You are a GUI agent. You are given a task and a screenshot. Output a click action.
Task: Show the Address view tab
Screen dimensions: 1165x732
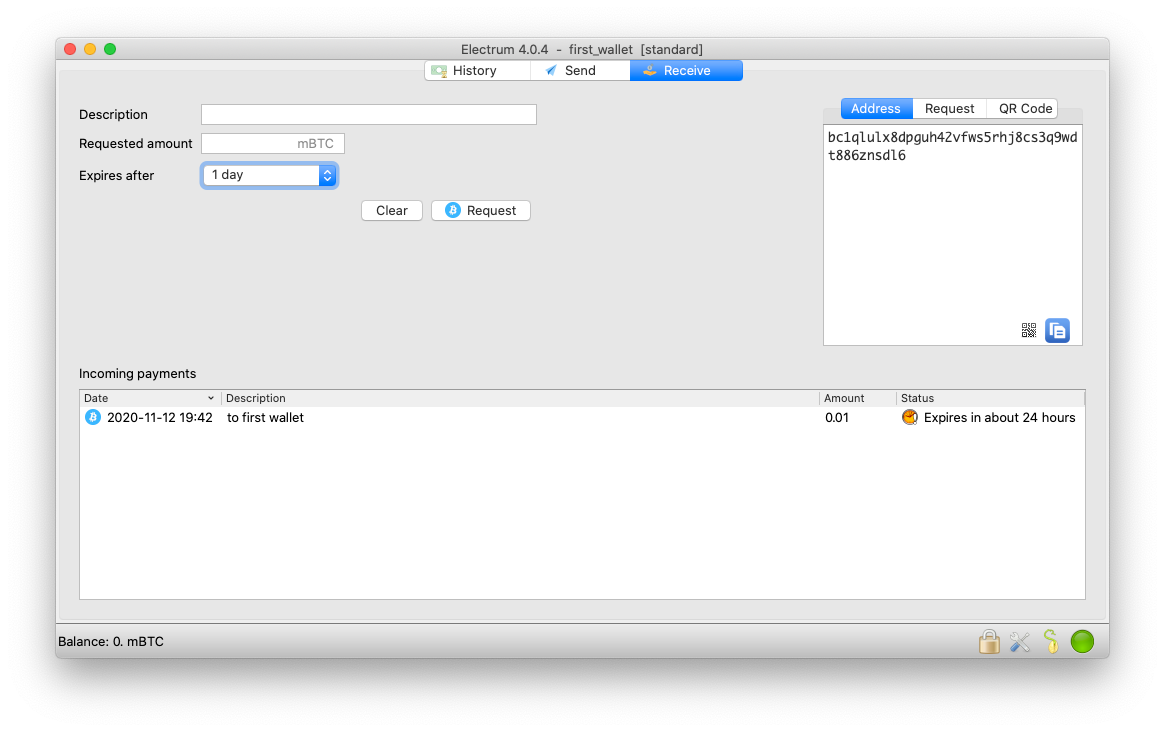point(876,108)
